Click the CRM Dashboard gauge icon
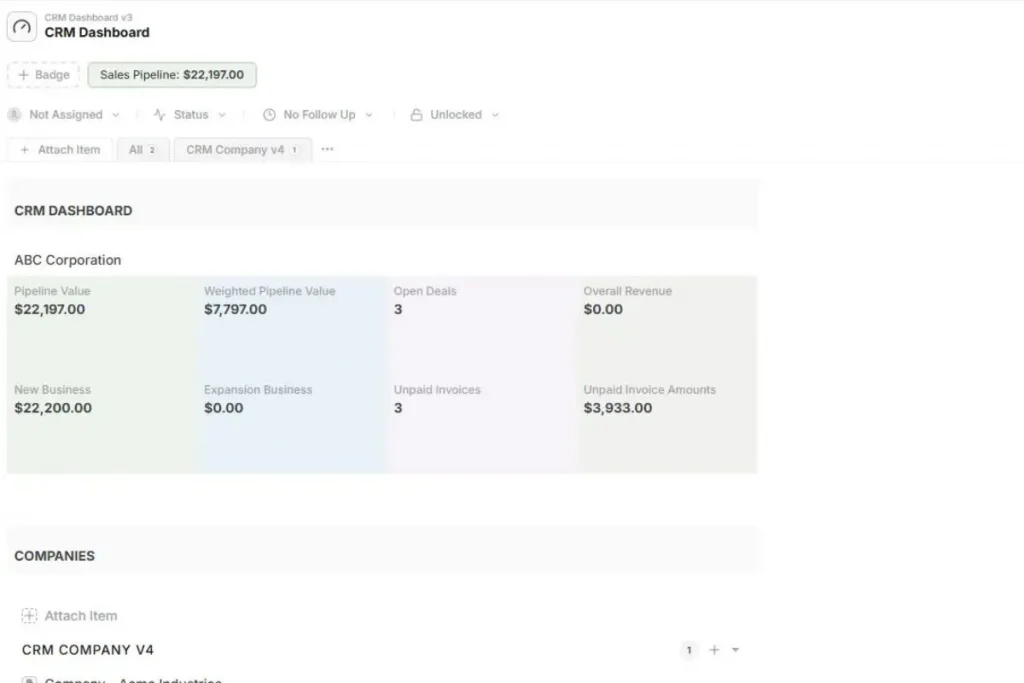Viewport: 1024px width, 683px height. 22,27
